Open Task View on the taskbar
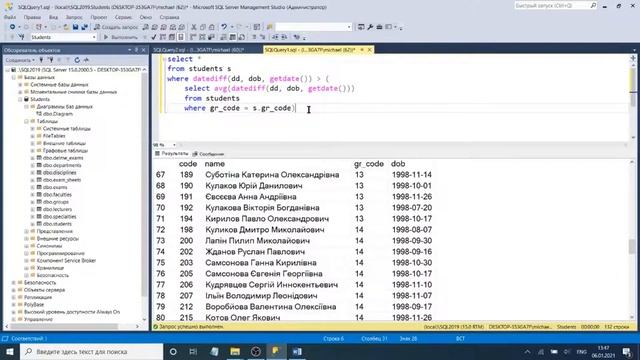Screen dimensions: 640x360 point(193,351)
